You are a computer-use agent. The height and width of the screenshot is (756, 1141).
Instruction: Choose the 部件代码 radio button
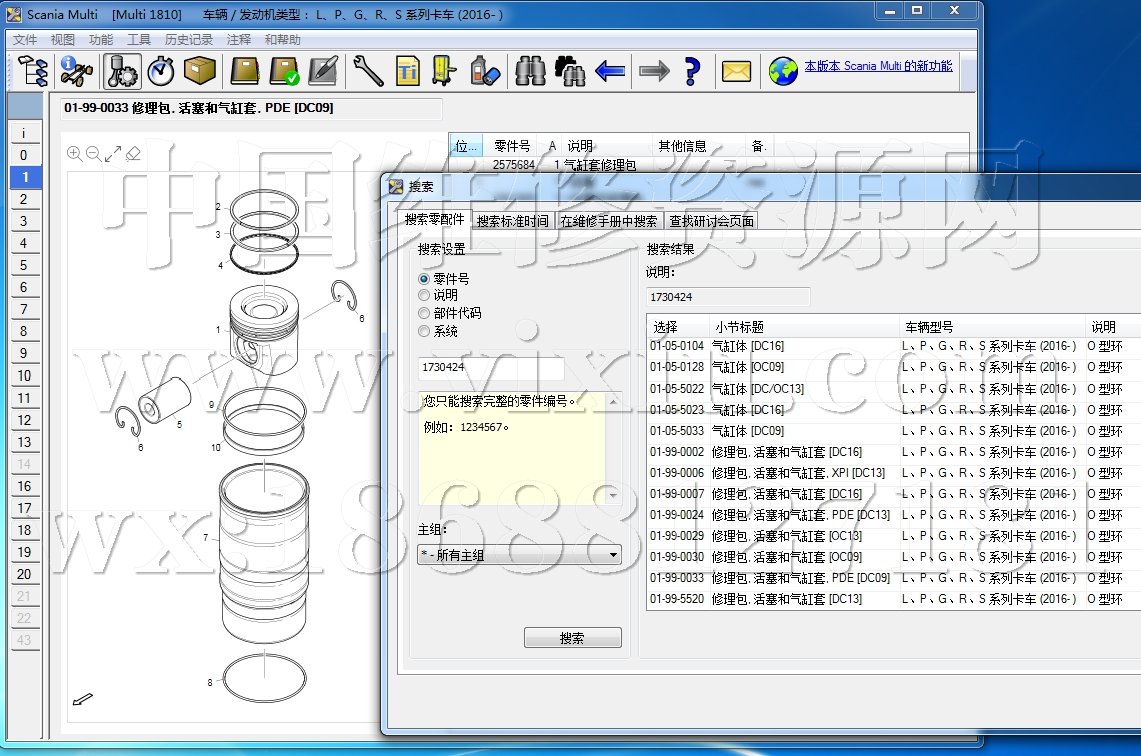click(424, 313)
